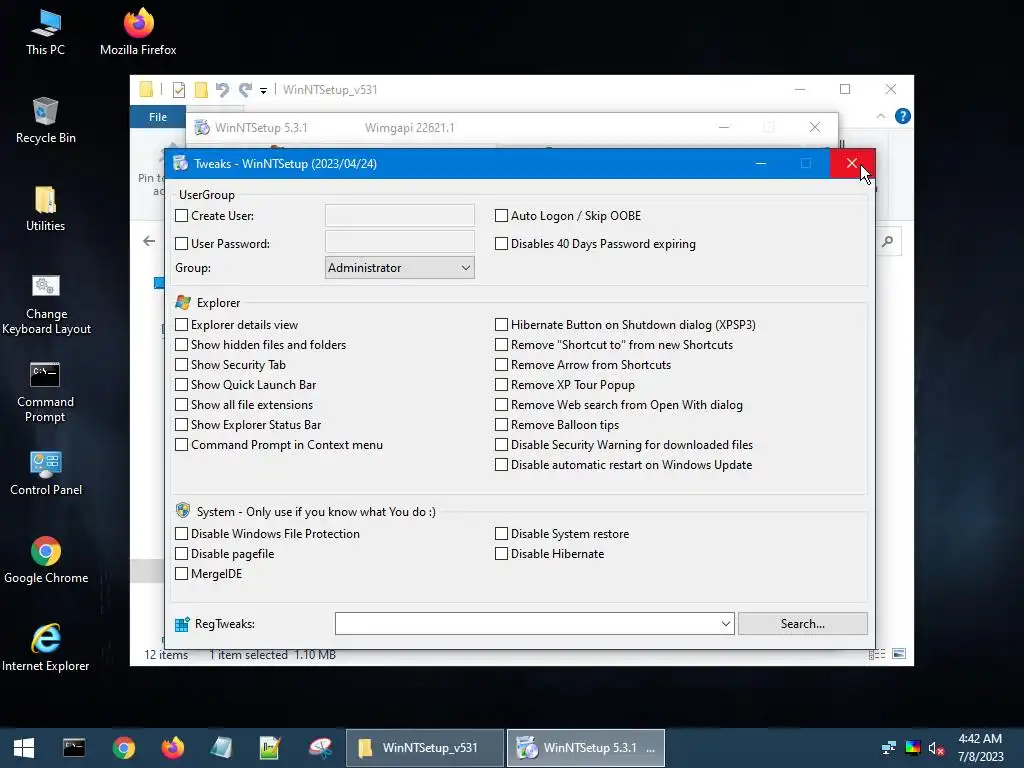1024x768 pixels.
Task: Launch Mozilla Firefox from desktop
Action: 138,32
